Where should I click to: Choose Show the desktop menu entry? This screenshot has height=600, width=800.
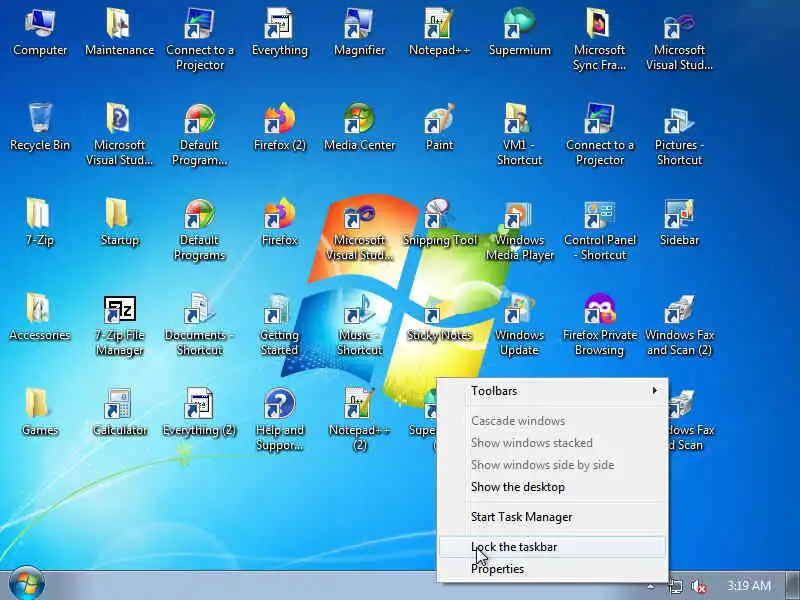tap(553, 487)
